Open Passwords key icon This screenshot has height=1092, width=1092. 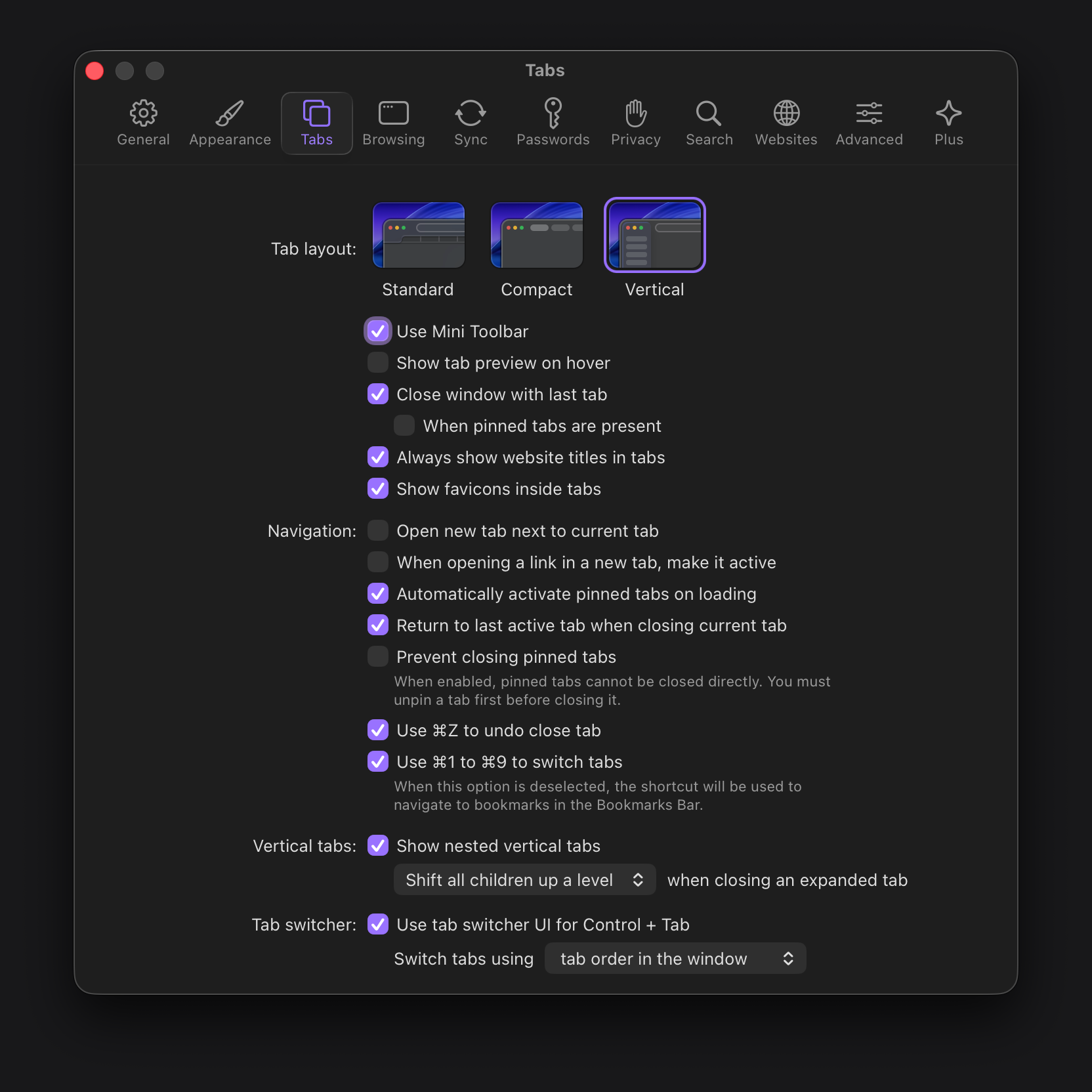pyautogui.click(x=553, y=114)
